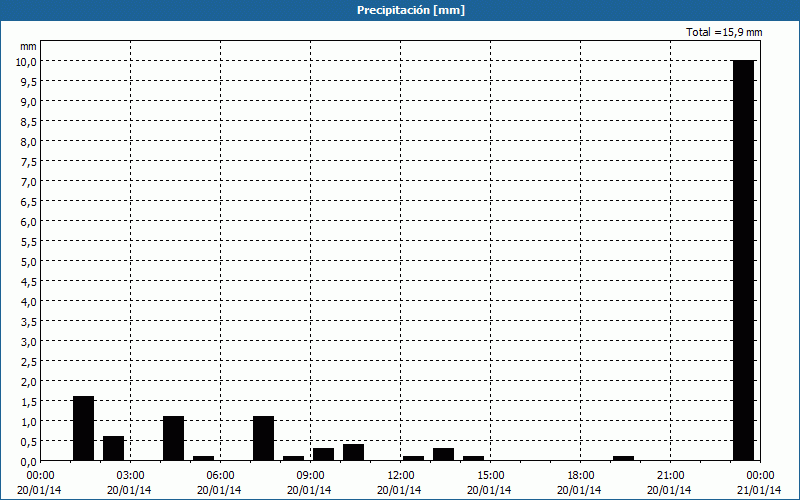Click the small bar between 18:00 and 21:00
The width and height of the screenshot is (800, 500).
623,459
